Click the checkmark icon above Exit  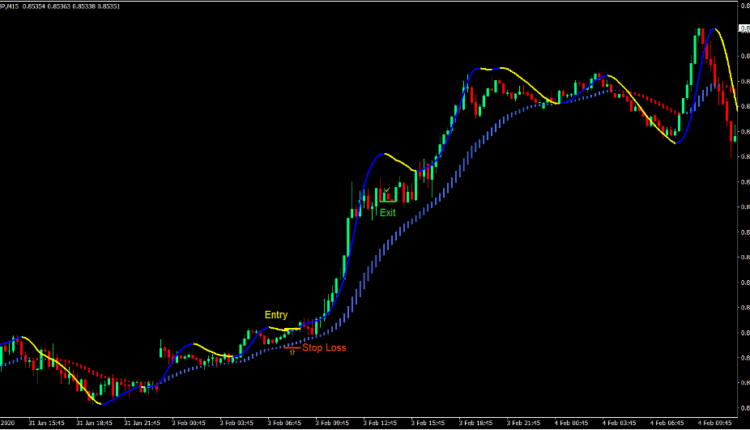(387, 189)
